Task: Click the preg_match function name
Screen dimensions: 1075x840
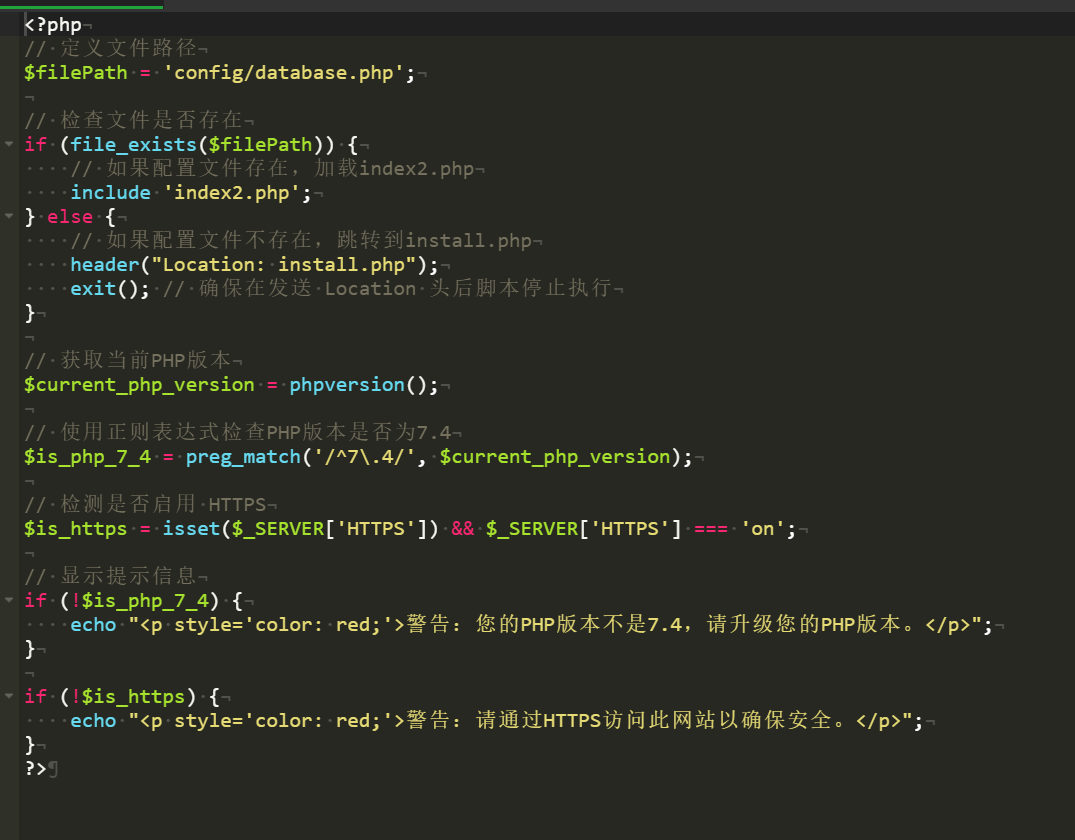Action: 243,457
